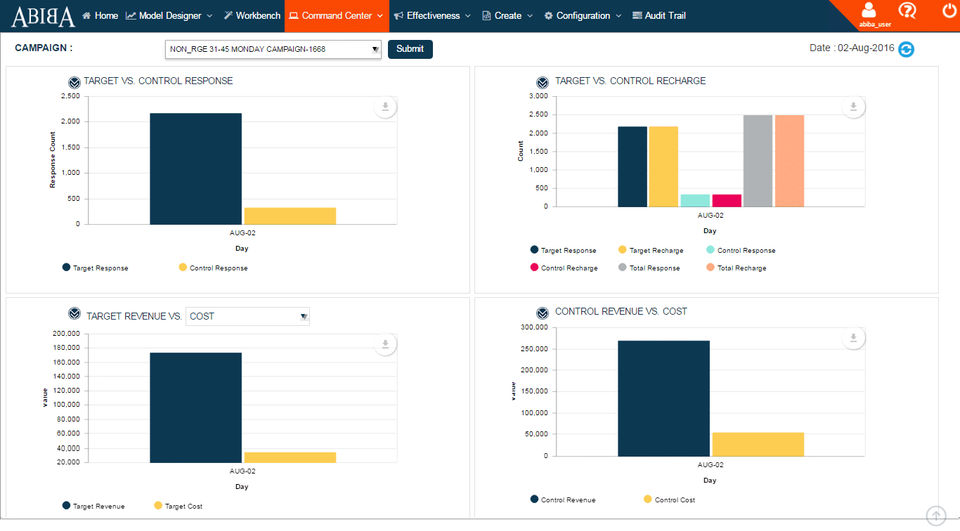Open the Audit Trail page
The image size is (960, 531).
coord(659,15)
